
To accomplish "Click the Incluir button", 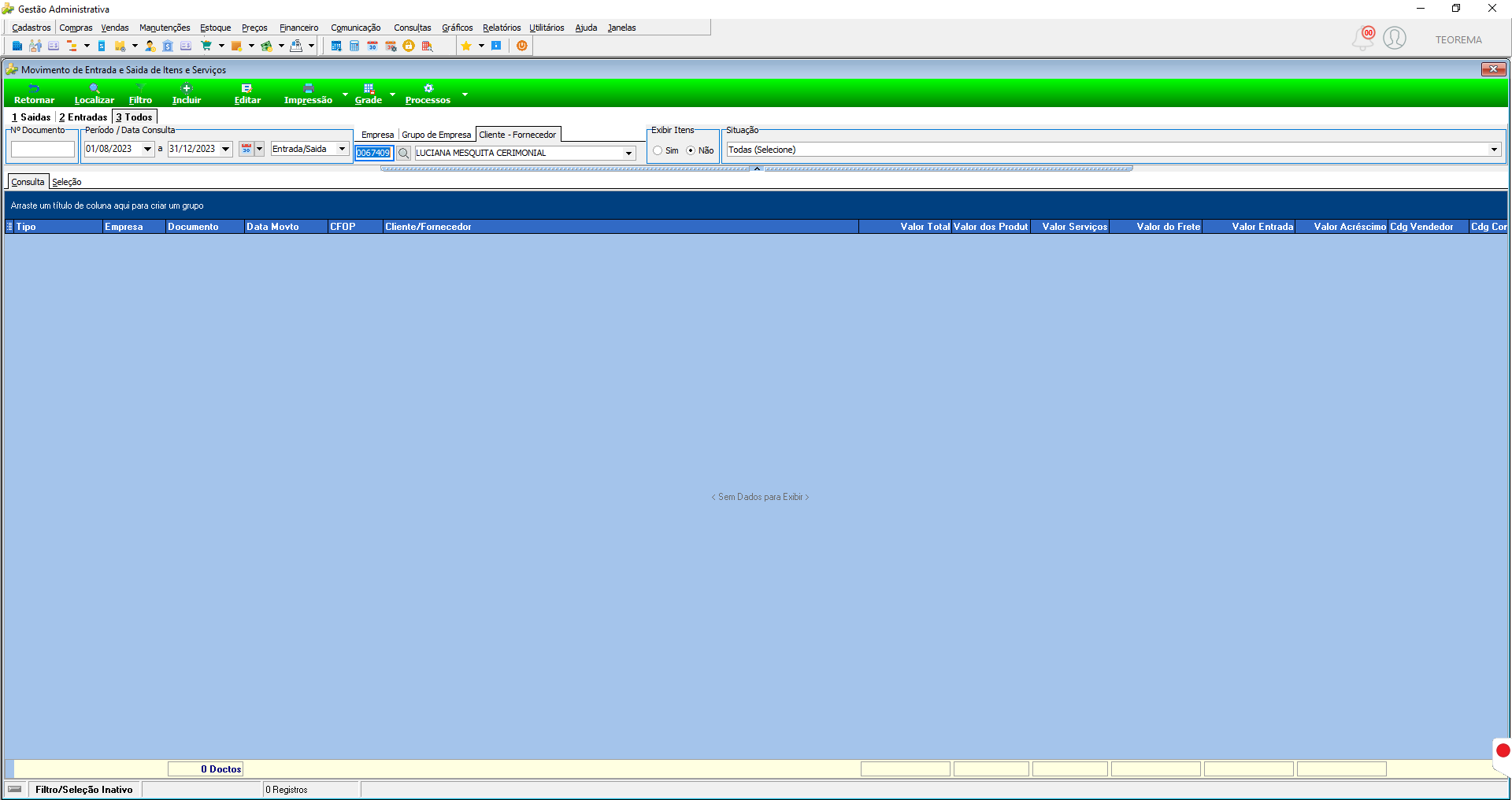I will coord(187,94).
